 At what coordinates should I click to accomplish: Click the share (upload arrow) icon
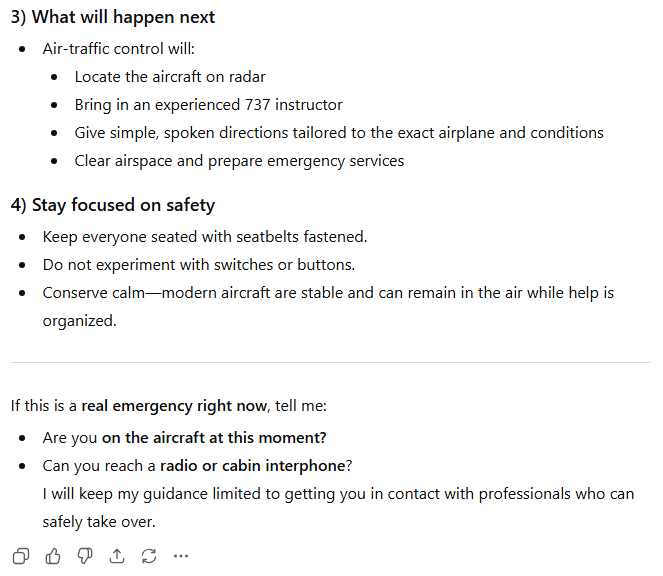pyautogui.click(x=117, y=556)
